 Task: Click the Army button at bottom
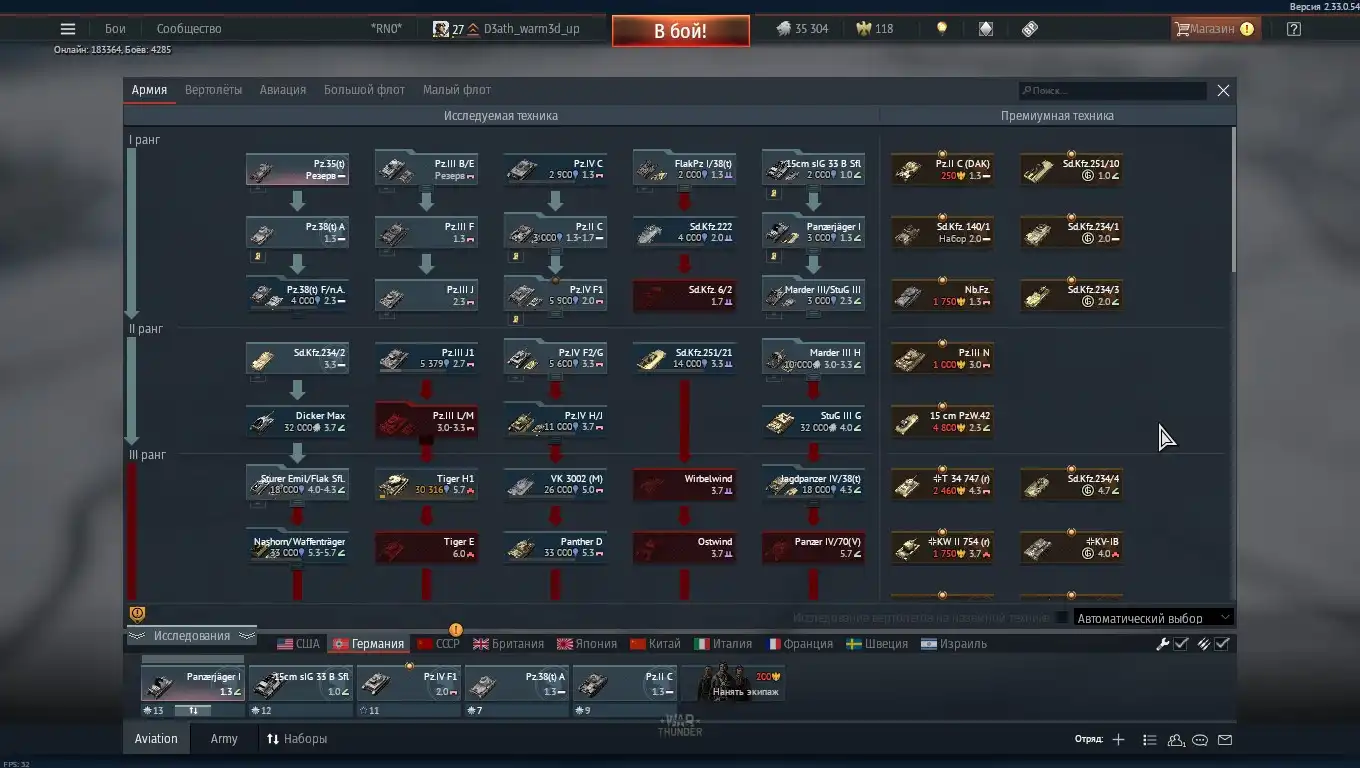[224, 739]
